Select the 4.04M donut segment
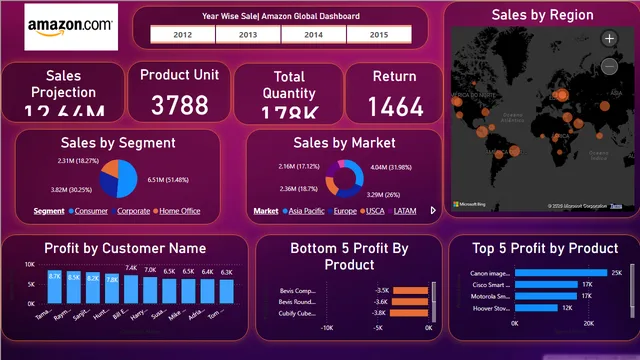 pyautogui.click(x=358, y=172)
